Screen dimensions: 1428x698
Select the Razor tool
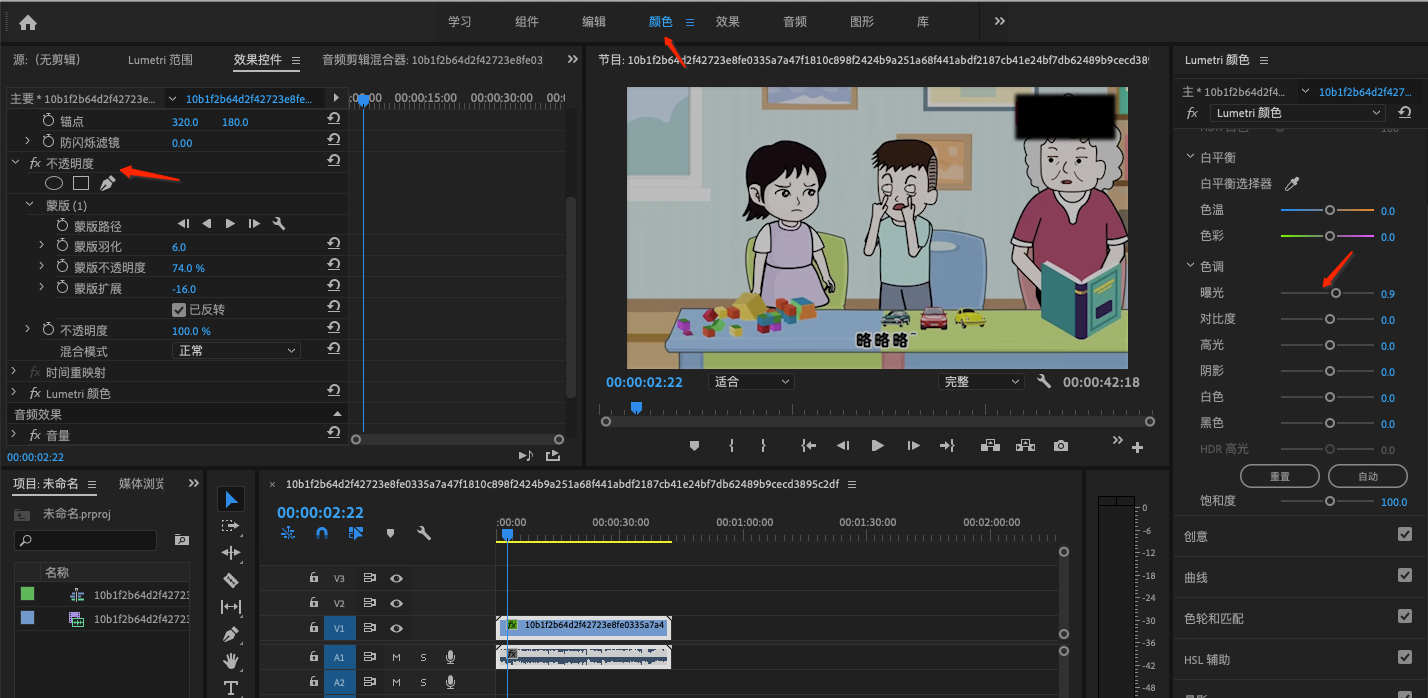click(231, 580)
